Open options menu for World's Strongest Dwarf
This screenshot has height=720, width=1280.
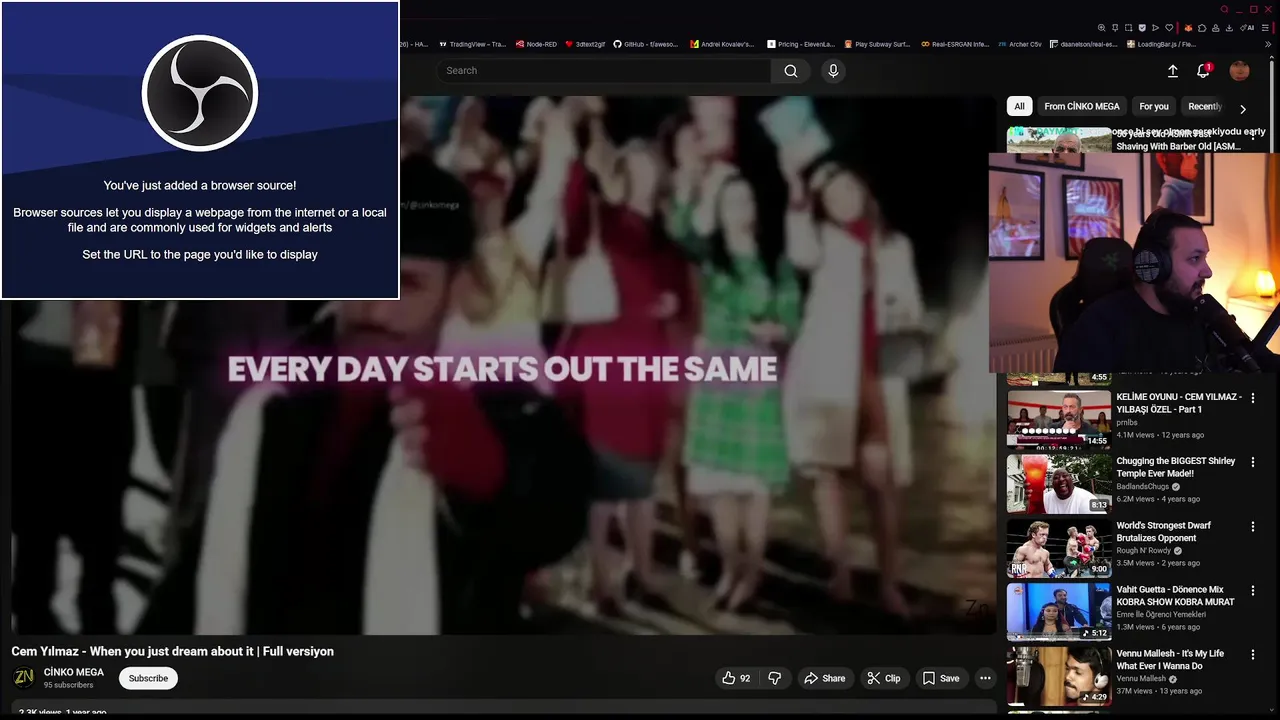tap(1253, 526)
